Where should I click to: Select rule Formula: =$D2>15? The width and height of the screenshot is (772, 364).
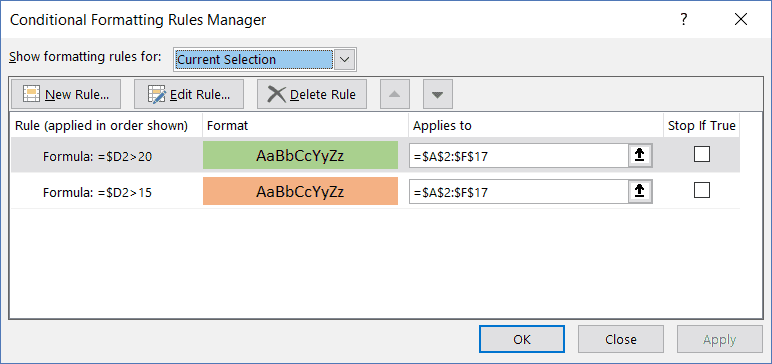(97, 192)
